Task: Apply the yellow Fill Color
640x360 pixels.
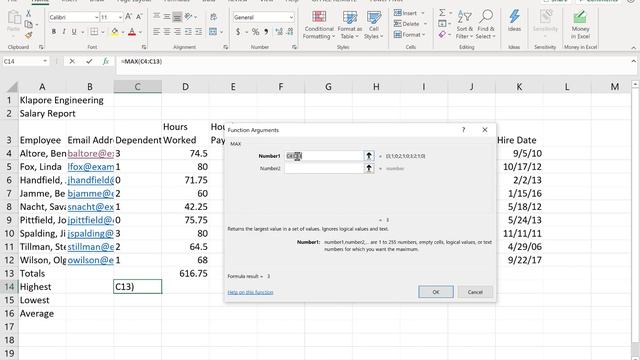Action: point(115,31)
